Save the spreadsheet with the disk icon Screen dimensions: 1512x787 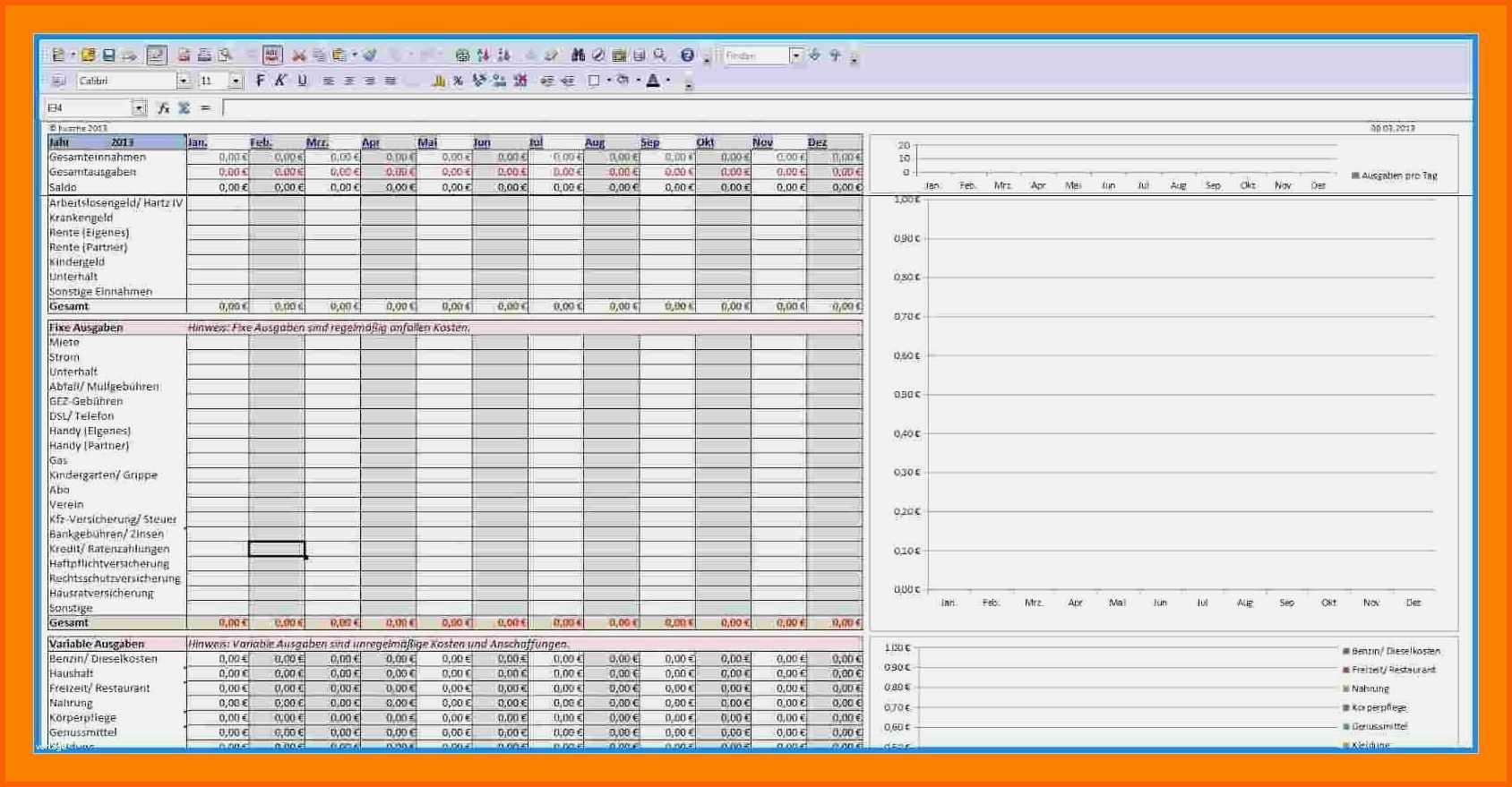tap(108, 56)
